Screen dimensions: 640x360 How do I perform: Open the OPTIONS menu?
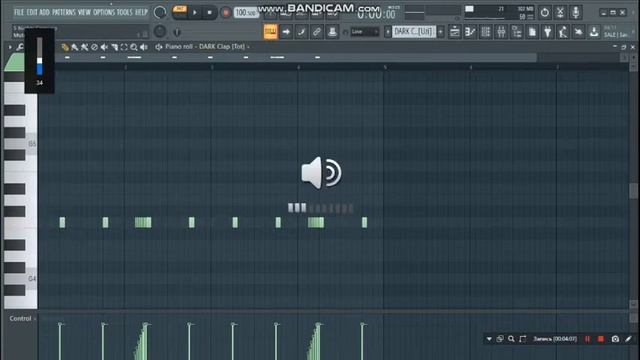(104, 12)
